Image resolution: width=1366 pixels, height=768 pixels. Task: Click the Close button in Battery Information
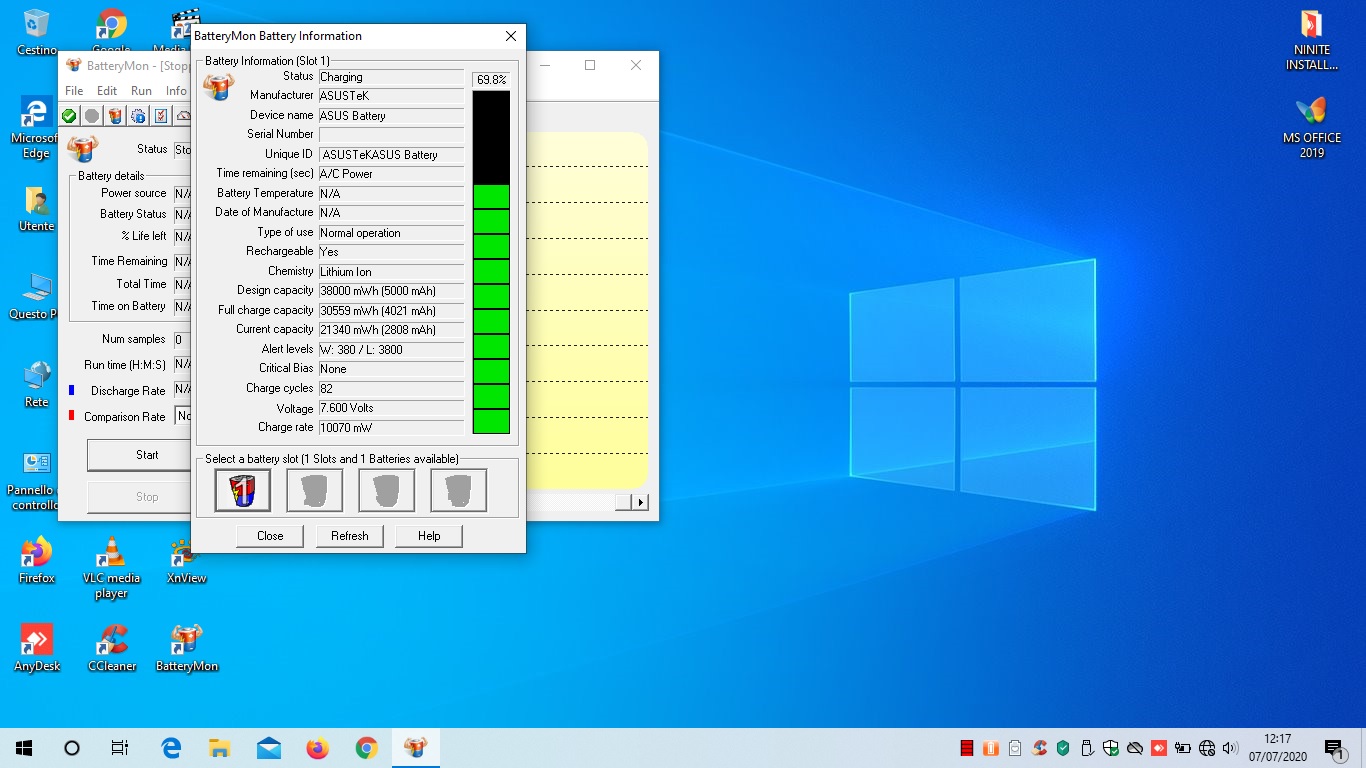270,536
